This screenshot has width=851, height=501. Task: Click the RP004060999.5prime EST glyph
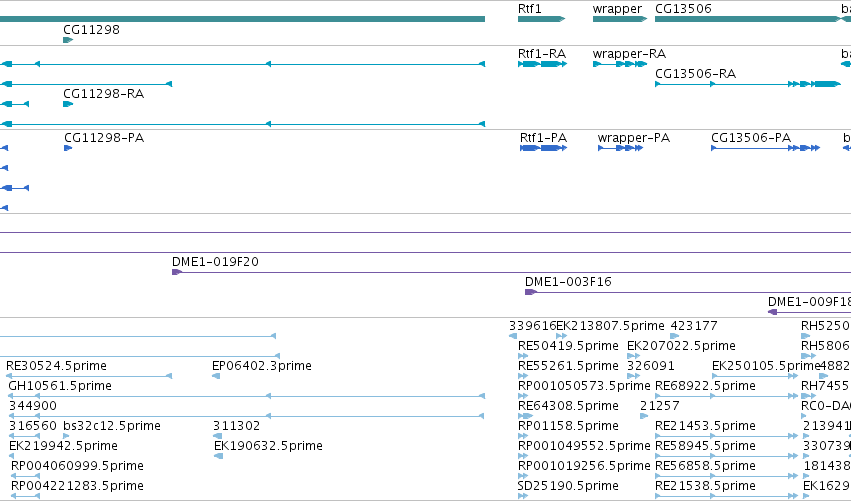(x=25, y=476)
